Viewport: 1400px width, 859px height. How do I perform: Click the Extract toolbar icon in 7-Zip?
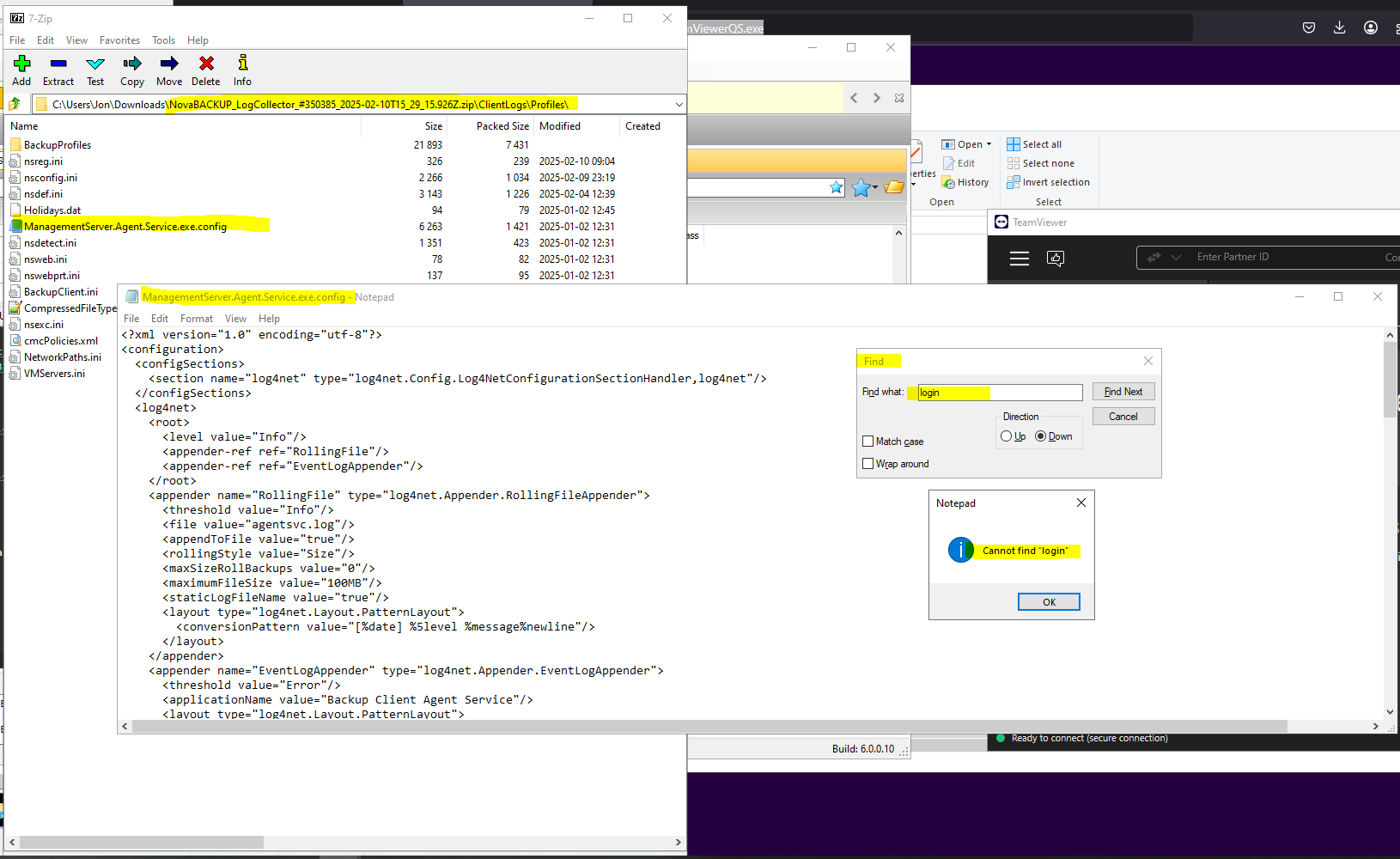(x=58, y=70)
